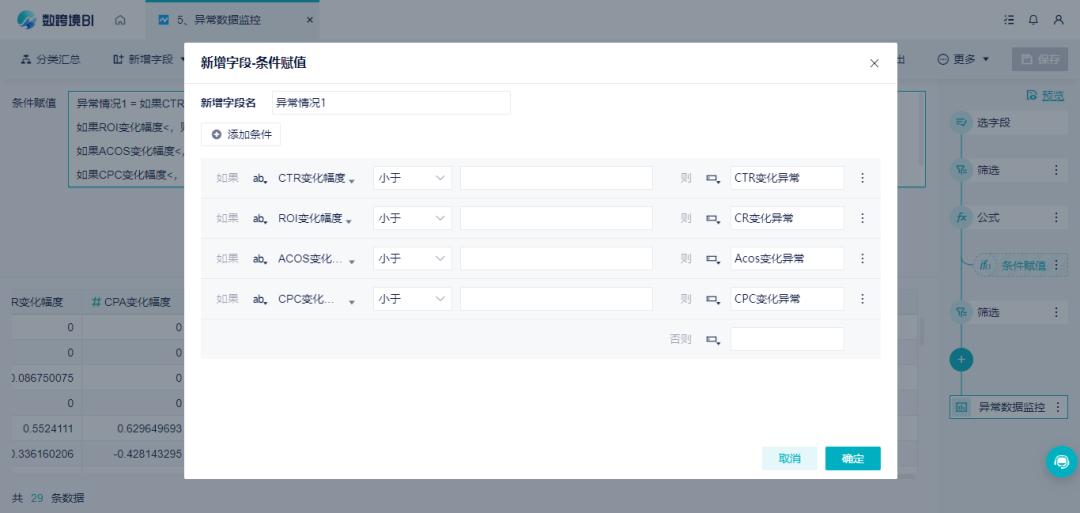The image size is (1080, 513).
Task: Click the 保存 button
Action: point(1039,60)
